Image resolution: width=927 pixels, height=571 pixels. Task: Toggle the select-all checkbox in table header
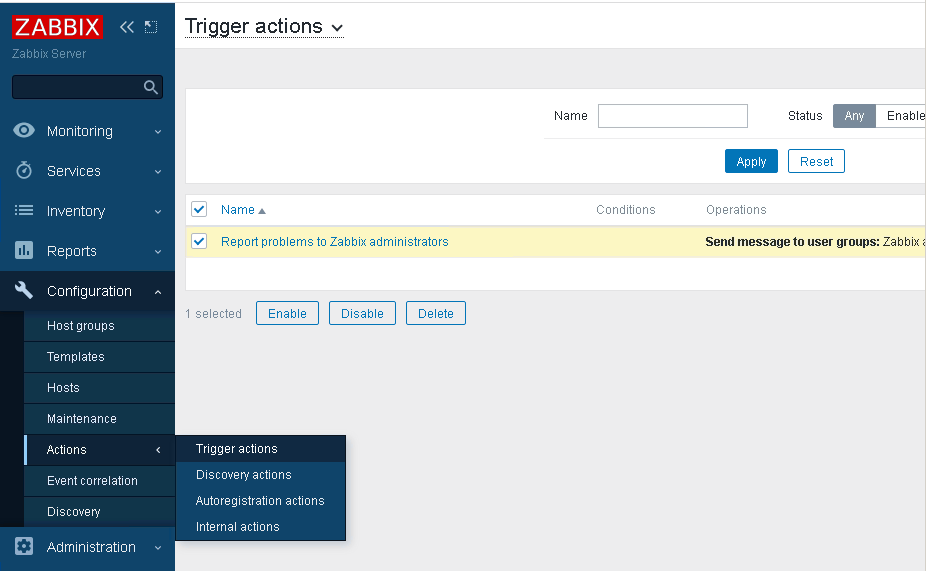coord(199,209)
